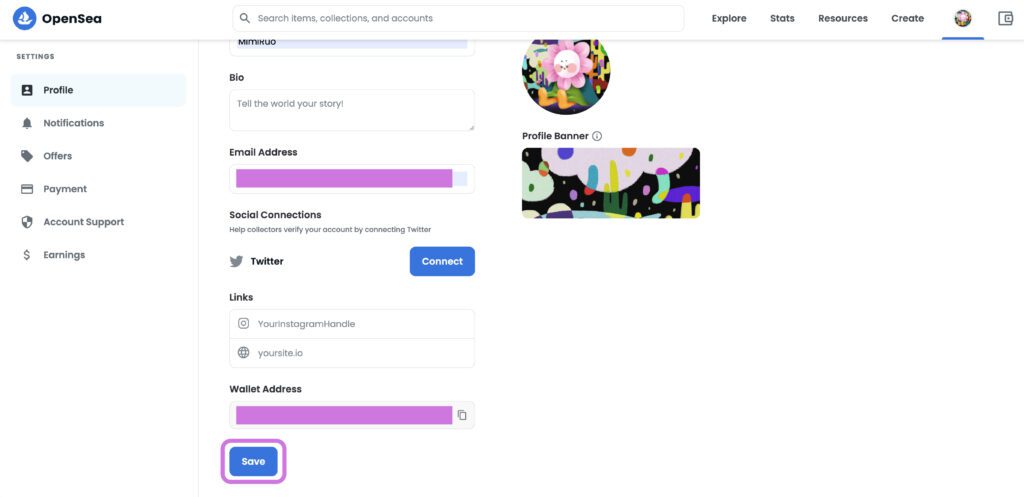Click the OpenSea ship logo icon
The height and width of the screenshot is (497, 1024).
pyautogui.click(x=24, y=18)
